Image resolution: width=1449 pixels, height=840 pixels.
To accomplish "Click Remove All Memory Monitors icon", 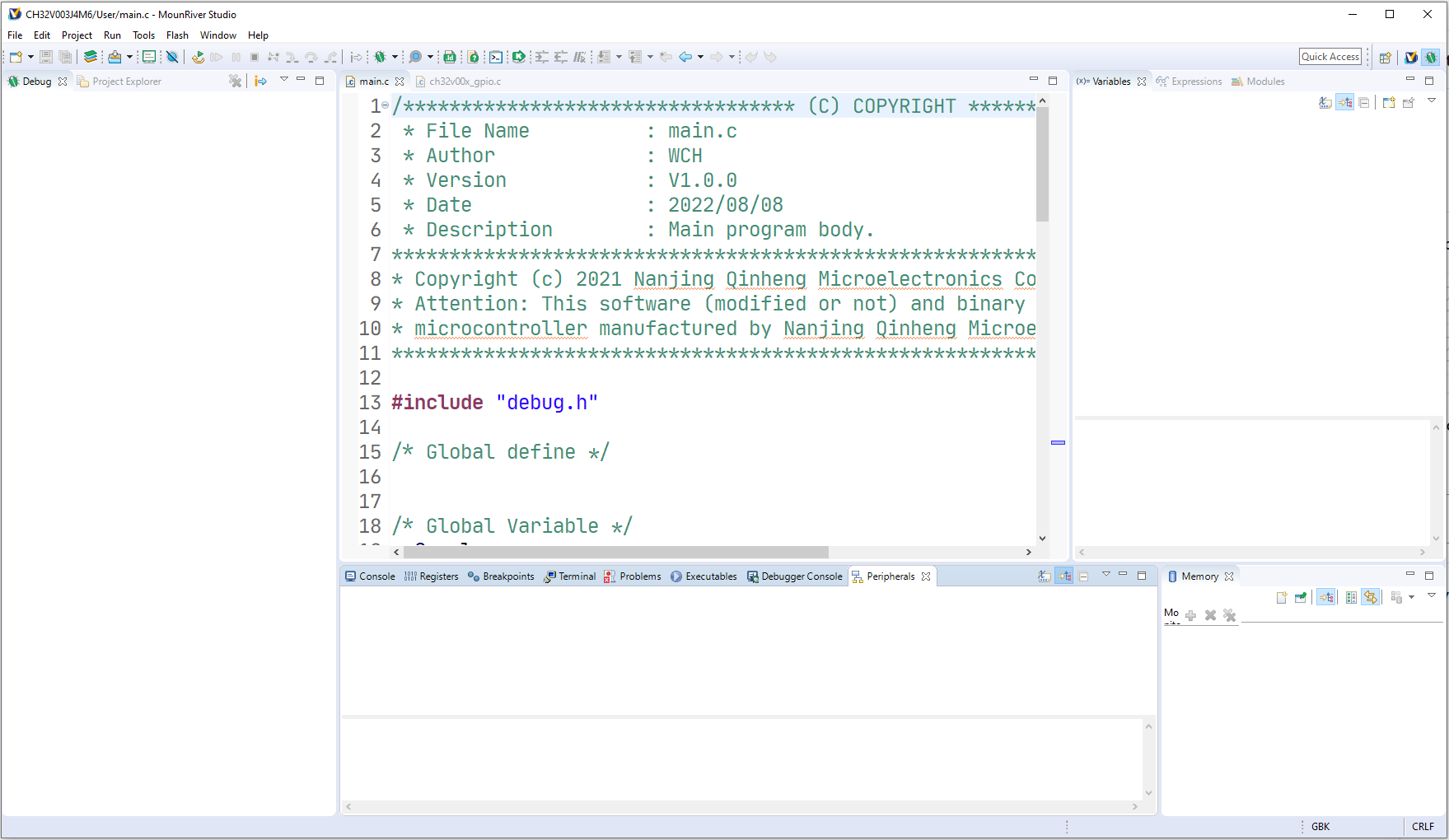I will (1230, 615).
